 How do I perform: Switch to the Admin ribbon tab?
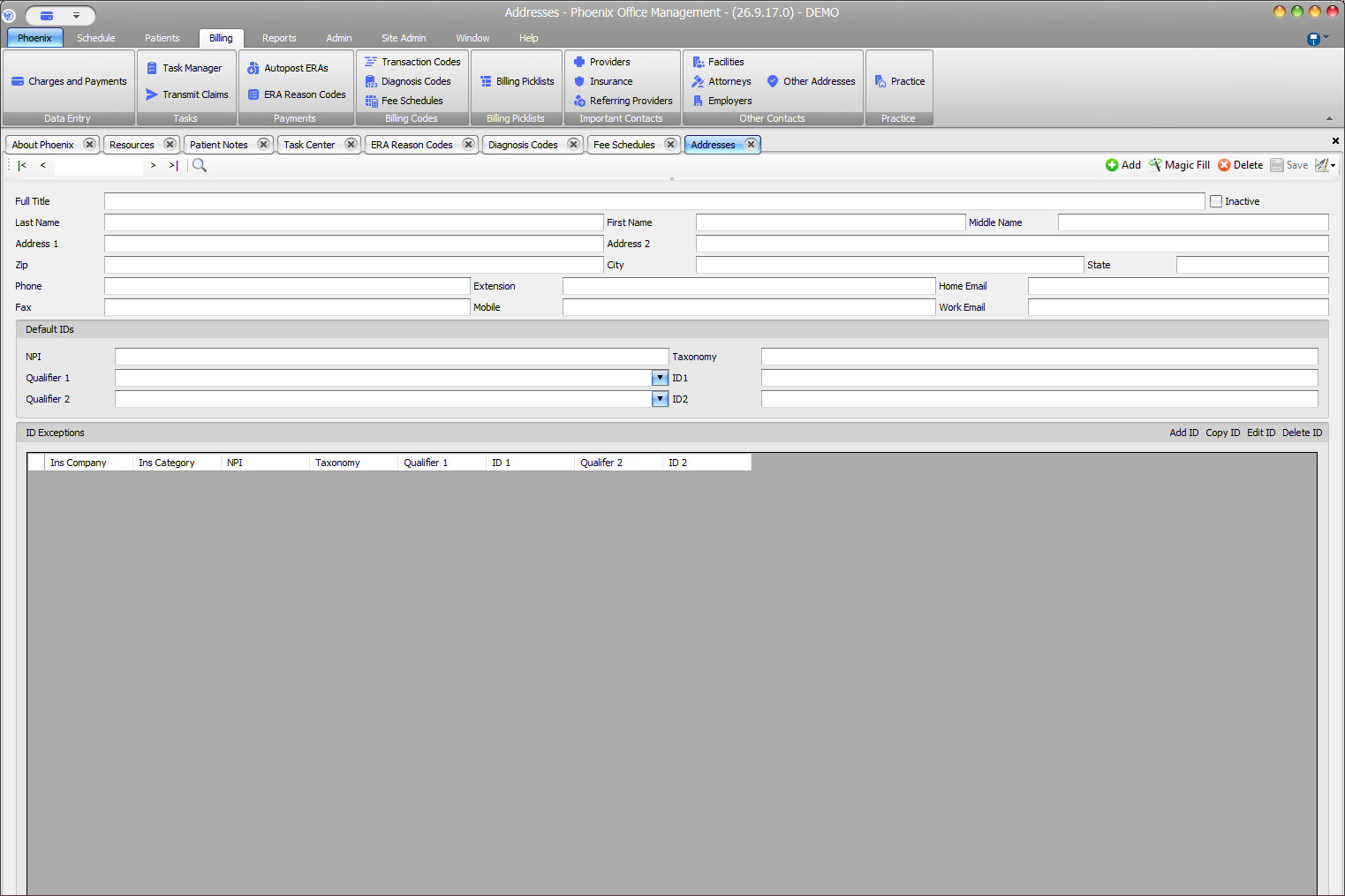point(339,38)
